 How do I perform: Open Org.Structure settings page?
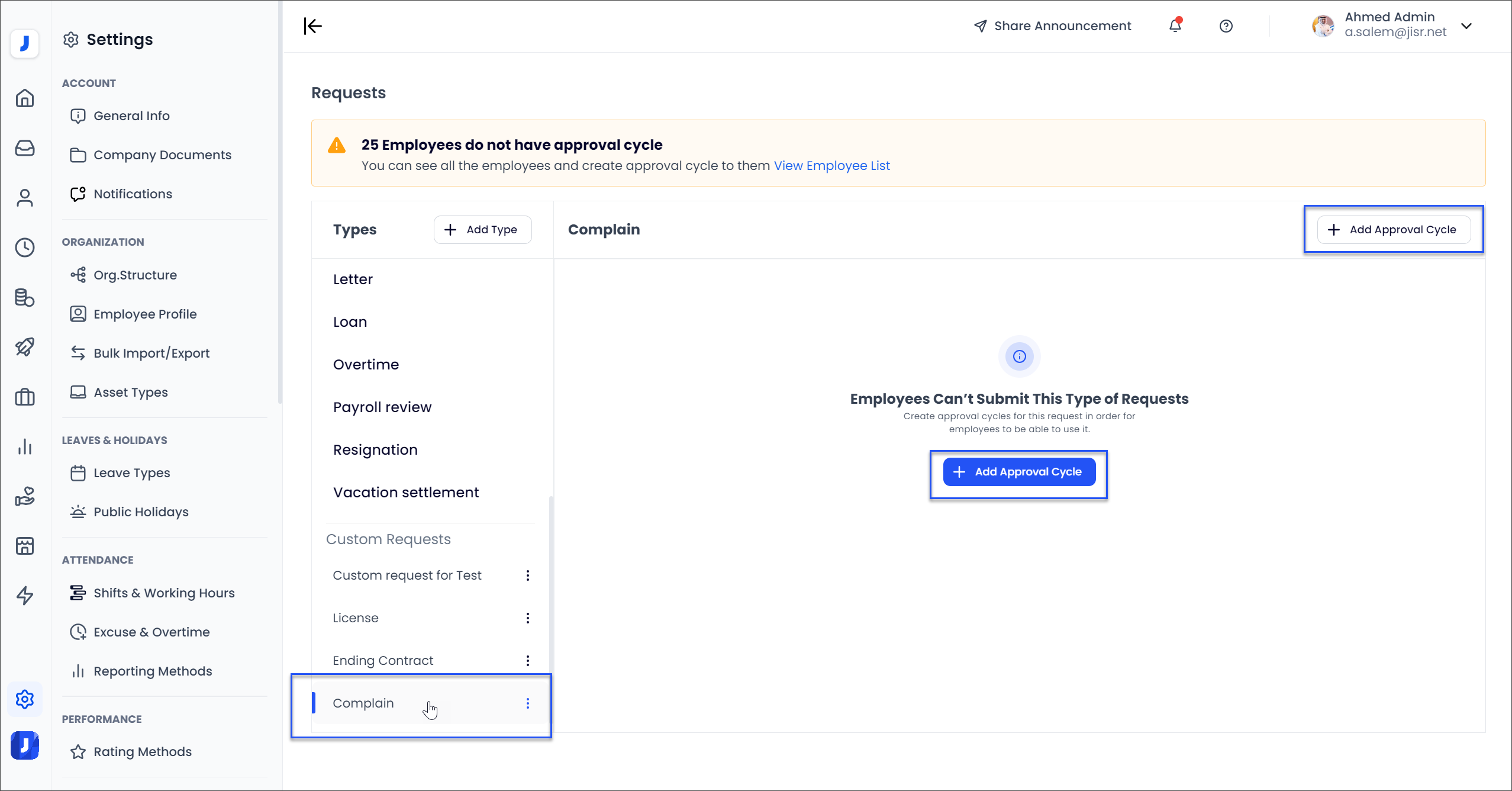pyautogui.click(x=135, y=275)
